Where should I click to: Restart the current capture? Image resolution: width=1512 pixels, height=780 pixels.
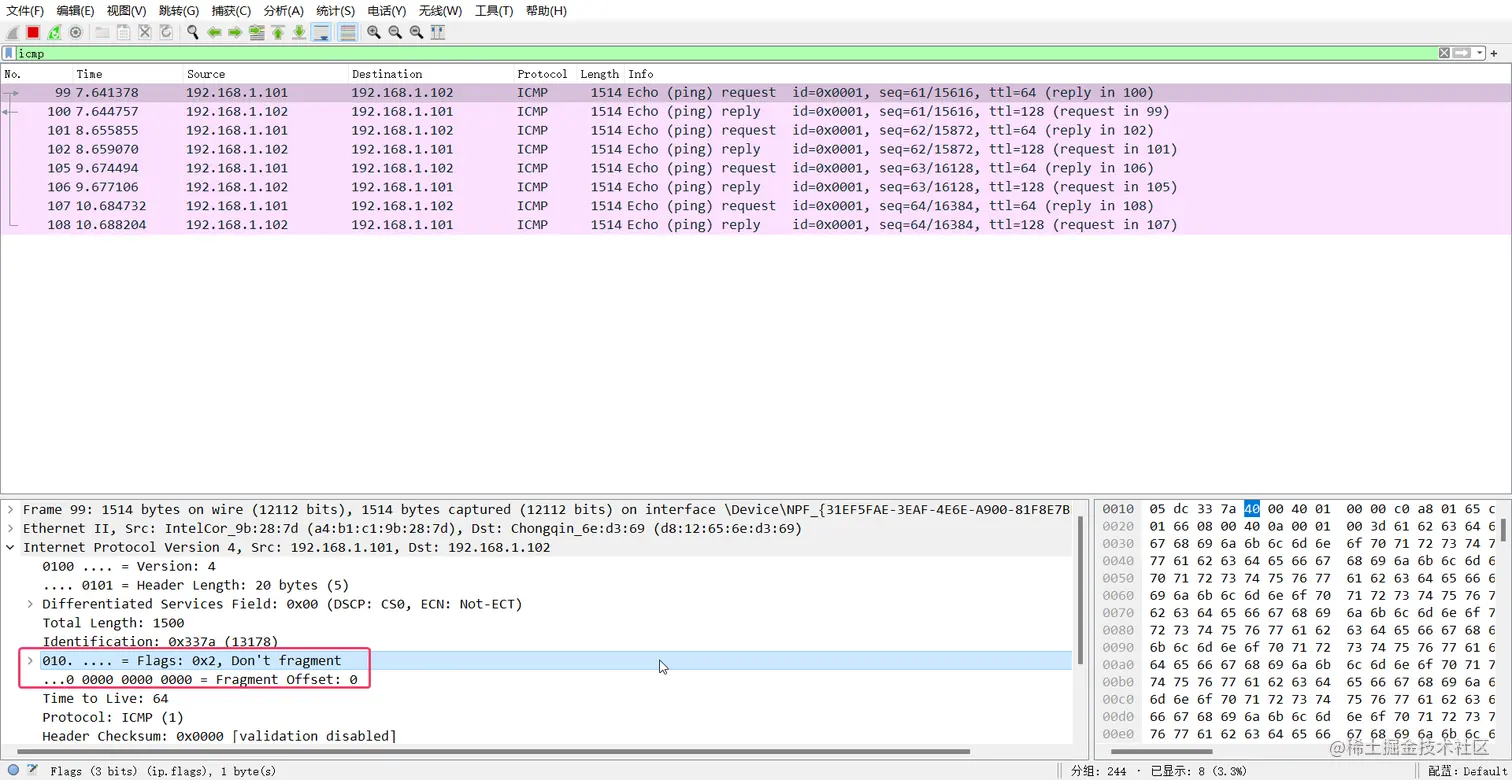[54, 32]
